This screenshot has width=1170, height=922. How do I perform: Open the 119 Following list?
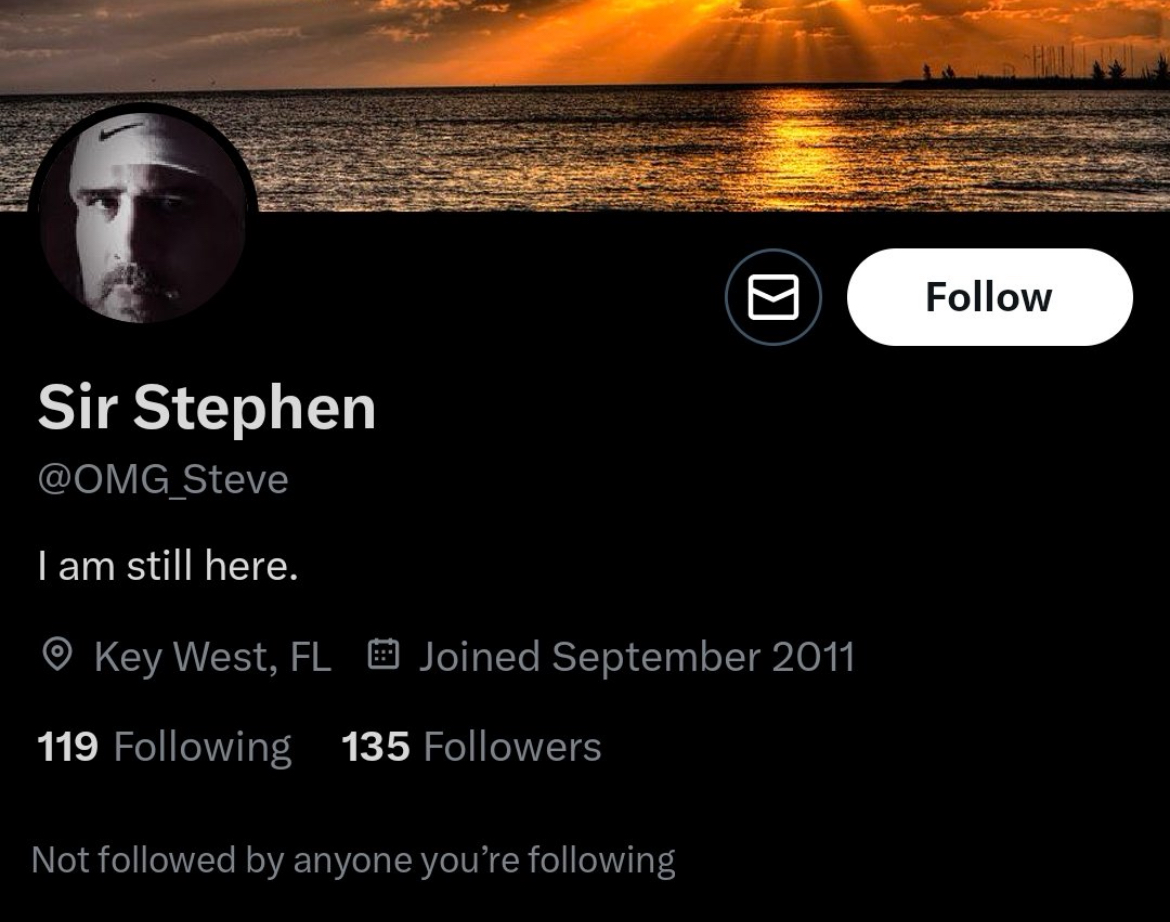click(x=164, y=747)
